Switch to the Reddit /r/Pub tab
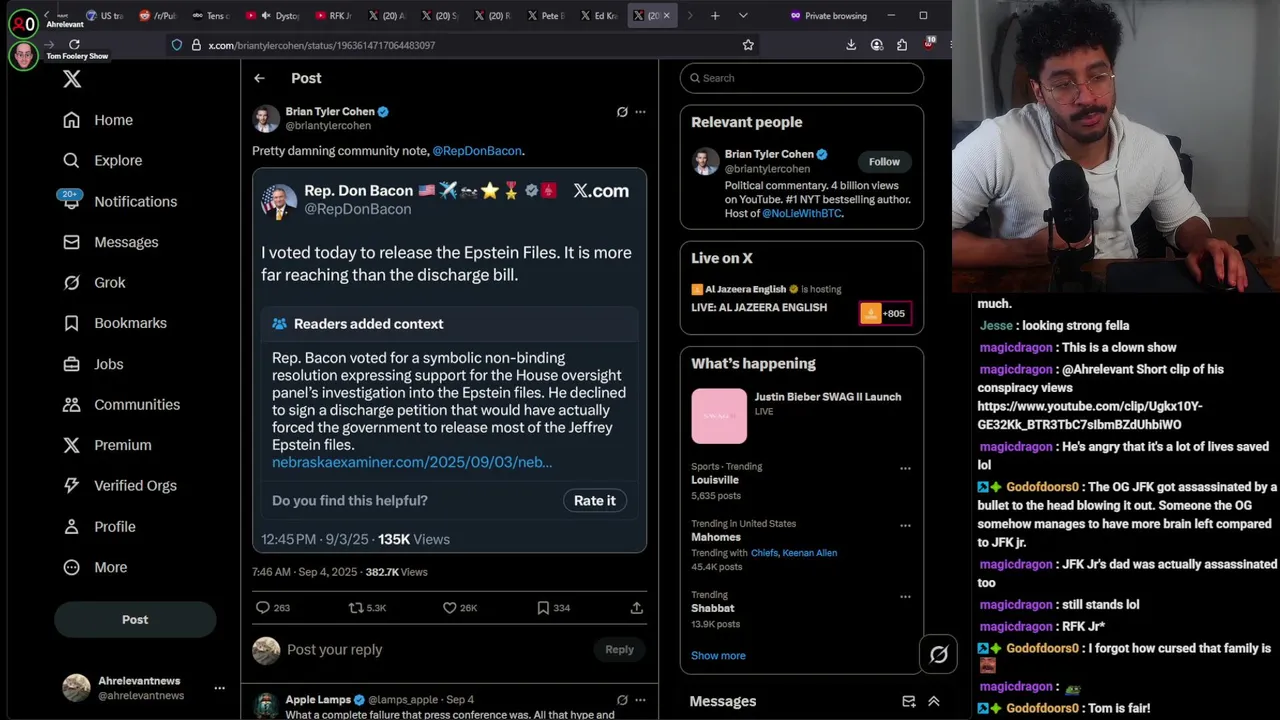The width and height of the screenshot is (1280, 720). 158,16
